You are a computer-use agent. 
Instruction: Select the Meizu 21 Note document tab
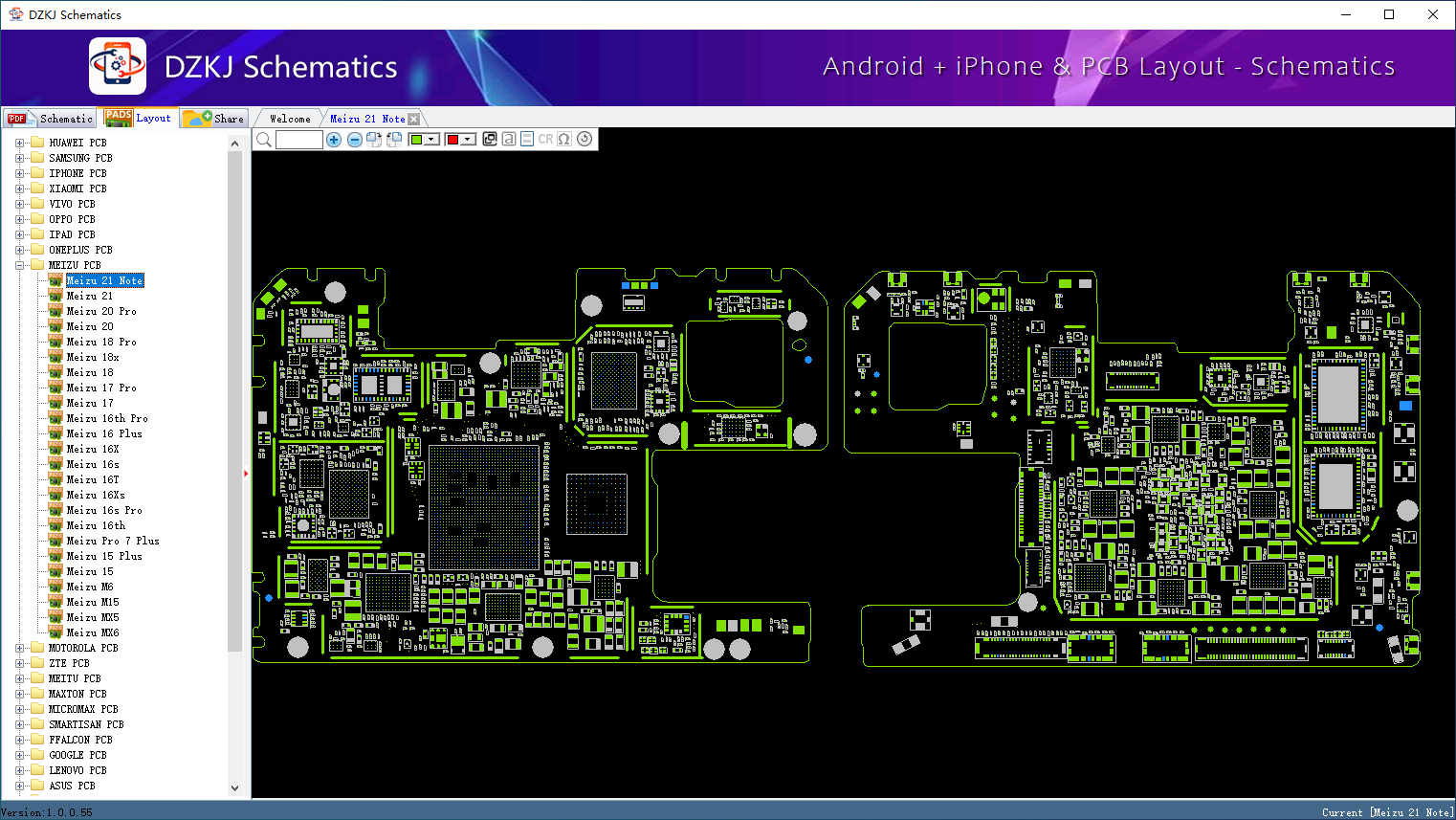[x=367, y=119]
